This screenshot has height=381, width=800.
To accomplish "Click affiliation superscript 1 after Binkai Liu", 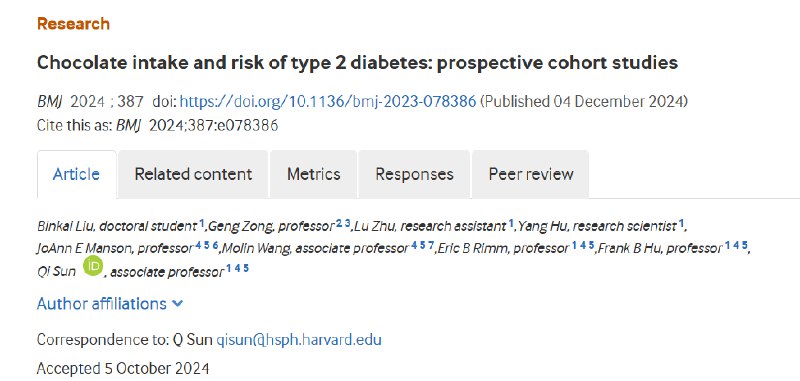I will pos(202,223).
